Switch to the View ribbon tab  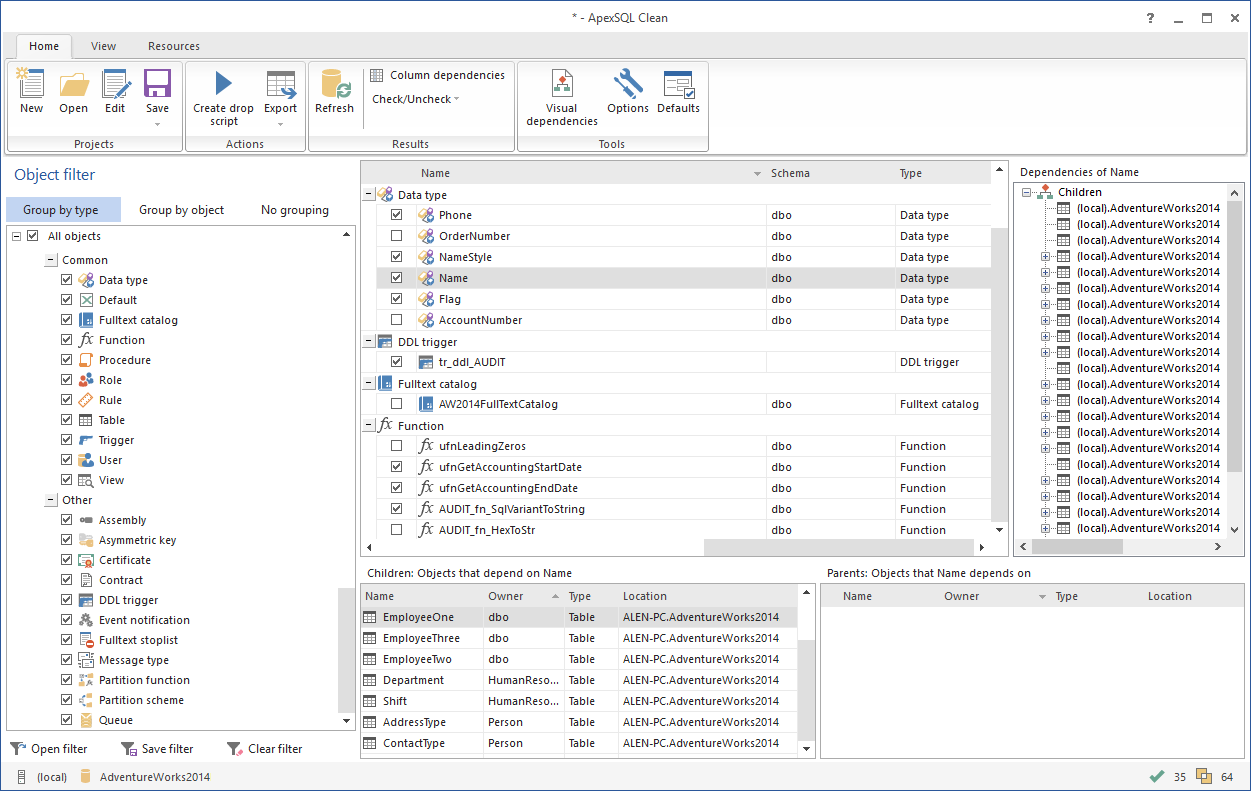[x=103, y=45]
